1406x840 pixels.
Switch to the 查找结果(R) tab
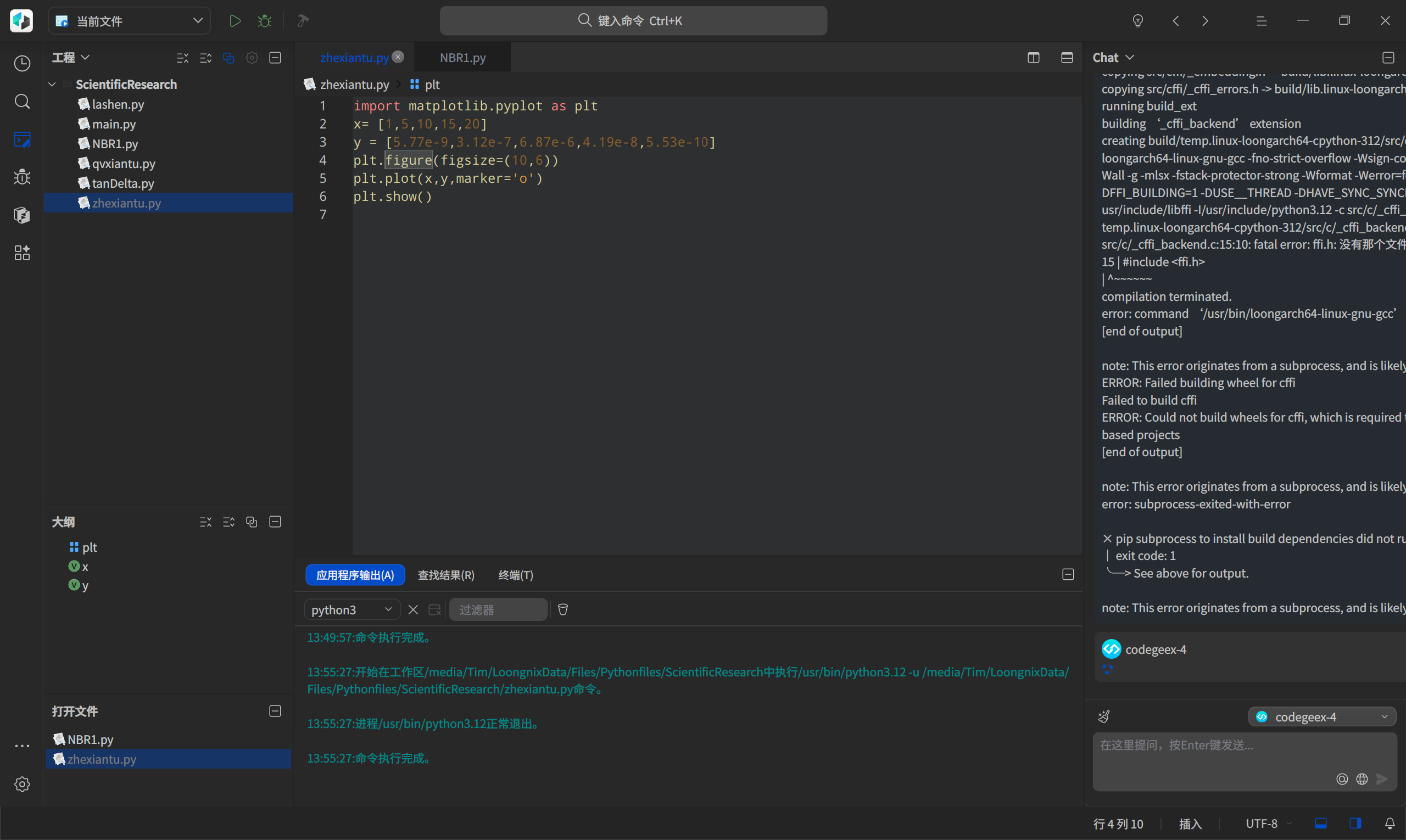coord(446,575)
